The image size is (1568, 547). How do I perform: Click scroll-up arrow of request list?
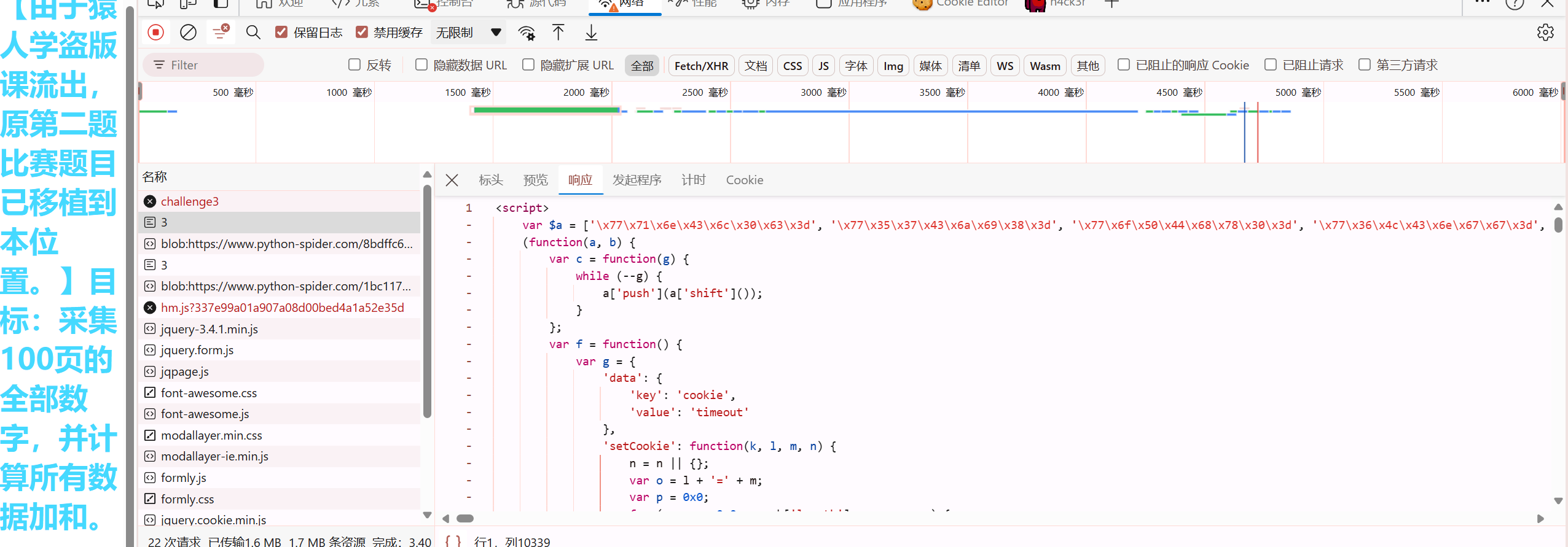tap(428, 175)
